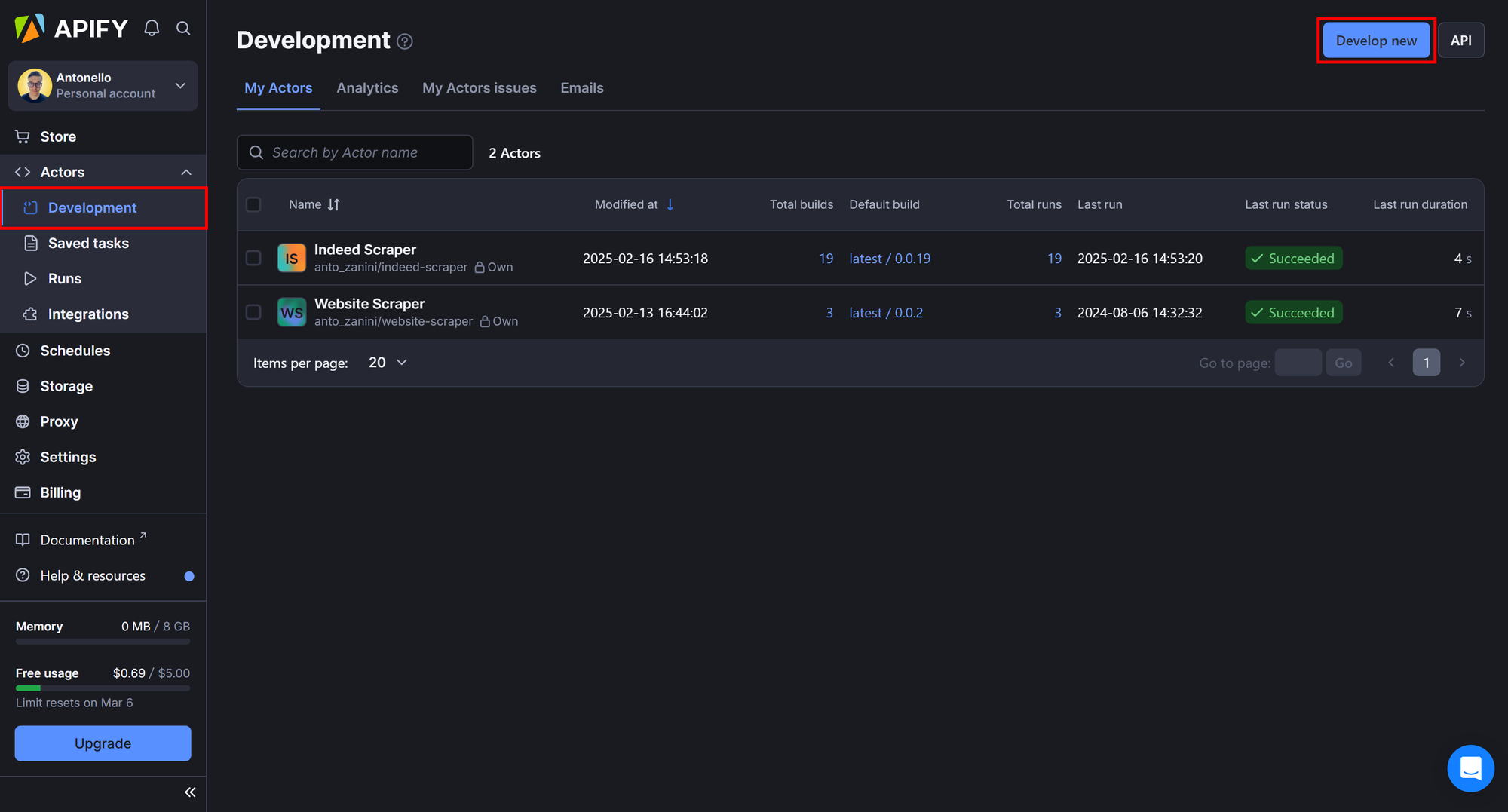Click the Develop new button
The width and height of the screenshot is (1508, 812).
(x=1375, y=40)
